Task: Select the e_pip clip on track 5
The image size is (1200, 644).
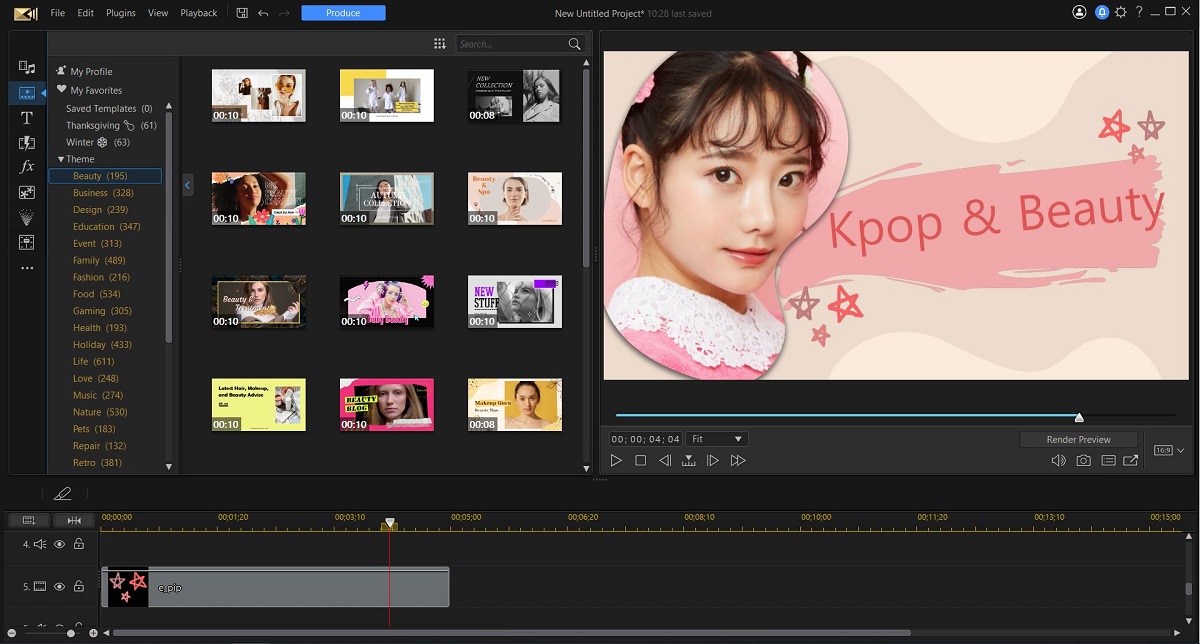Action: [x=275, y=587]
